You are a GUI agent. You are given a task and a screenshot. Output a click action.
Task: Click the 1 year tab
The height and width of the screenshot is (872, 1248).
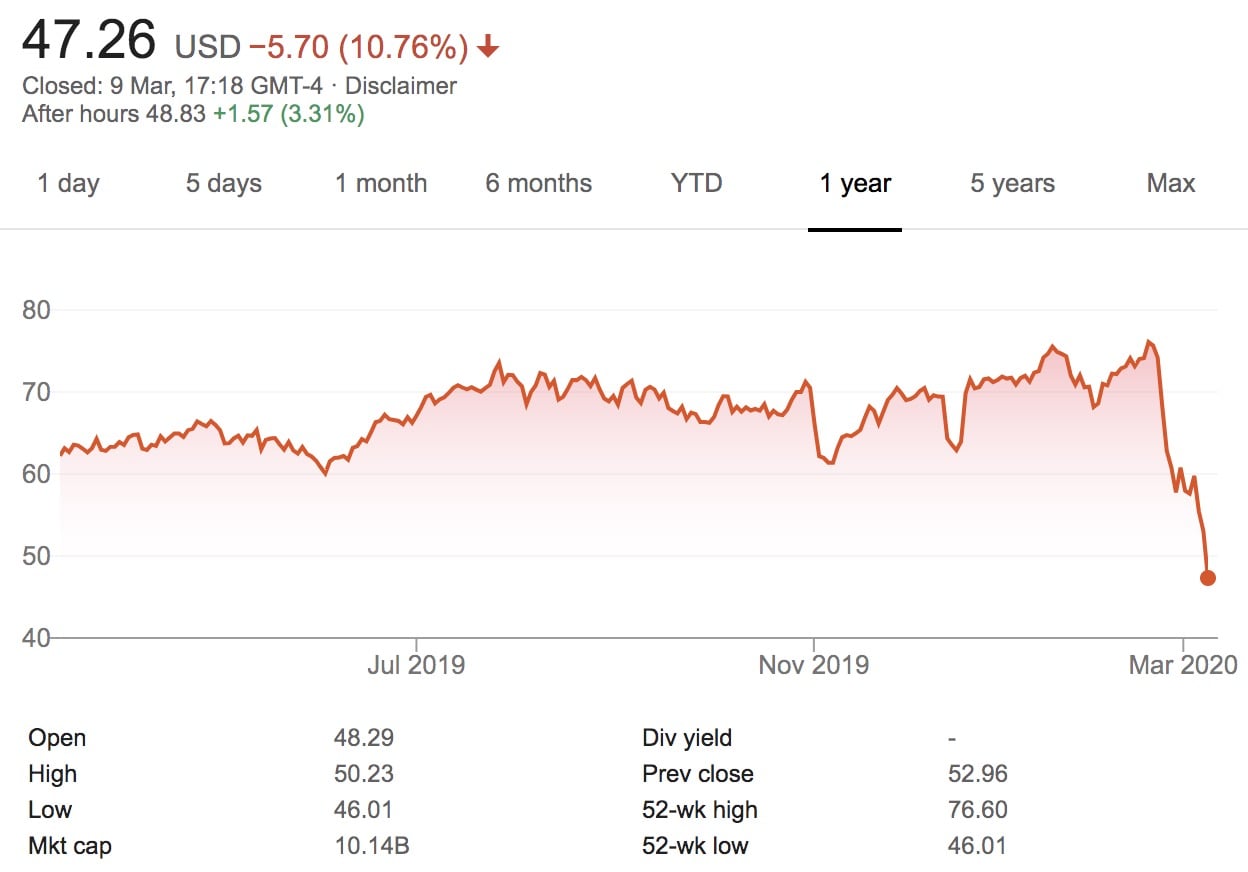(855, 184)
